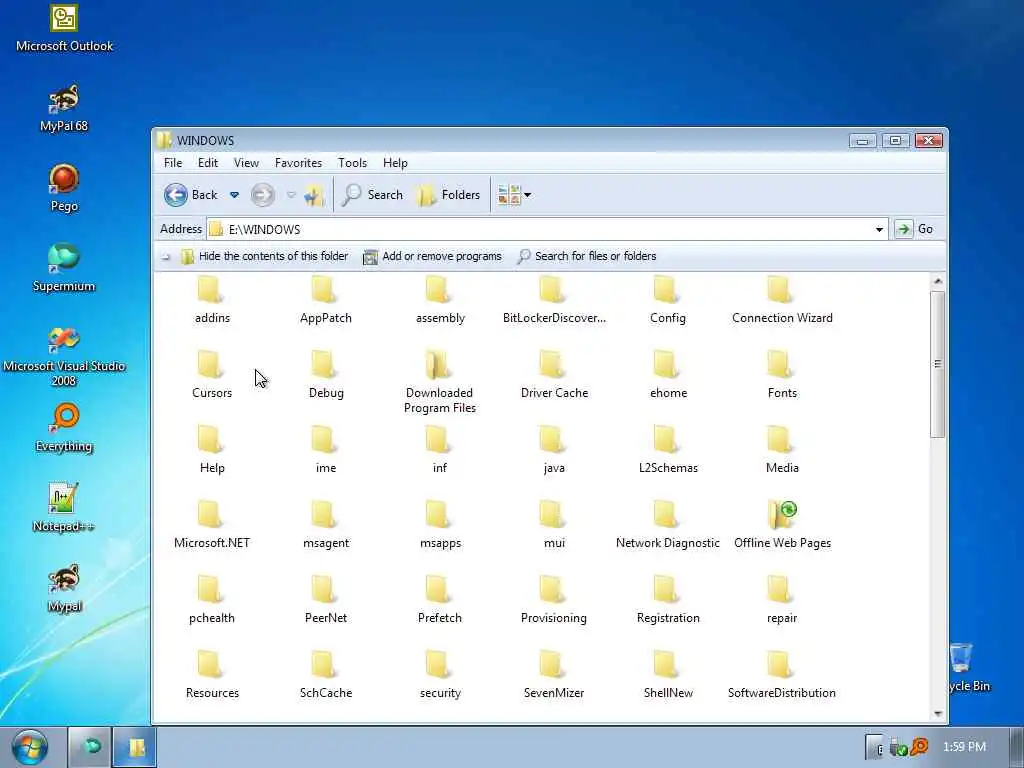Select the Cursors folder
Image resolution: width=1024 pixels, height=768 pixels.
(x=212, y=376)
